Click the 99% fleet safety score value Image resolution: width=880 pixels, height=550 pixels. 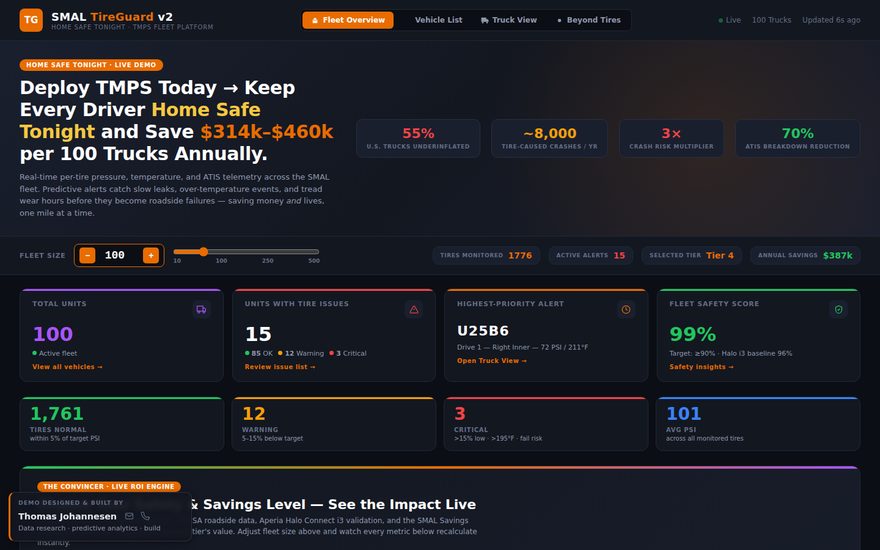click(693, 334)
